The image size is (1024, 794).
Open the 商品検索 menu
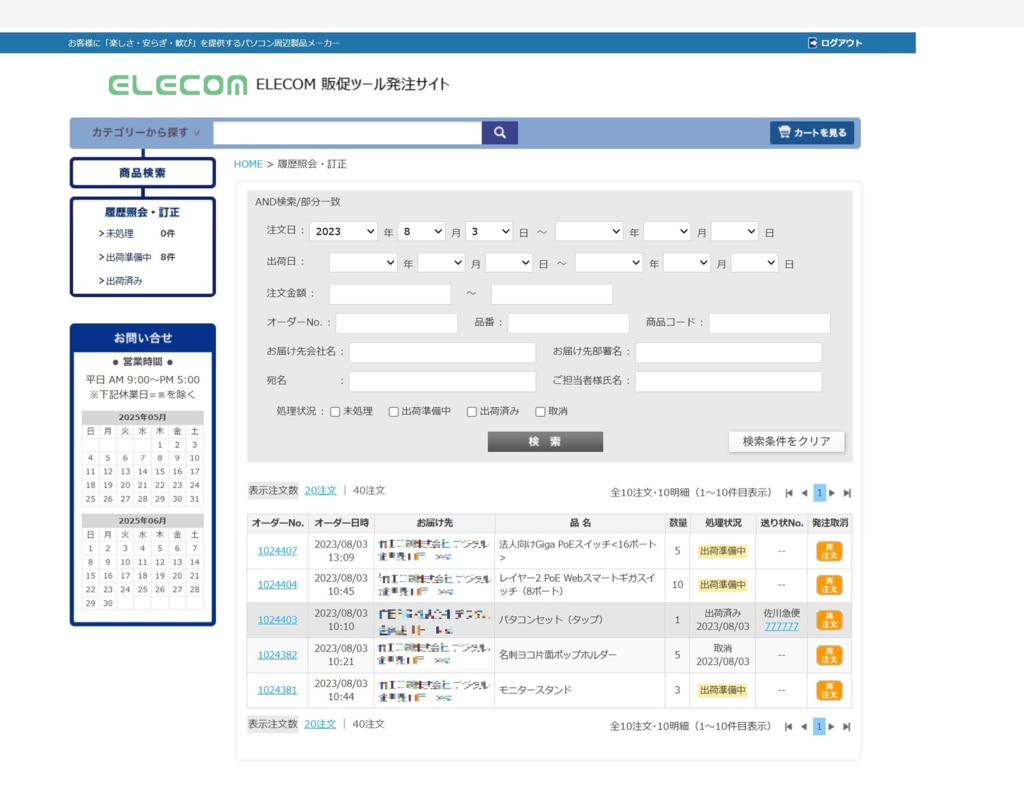click(x=142, y=173)
